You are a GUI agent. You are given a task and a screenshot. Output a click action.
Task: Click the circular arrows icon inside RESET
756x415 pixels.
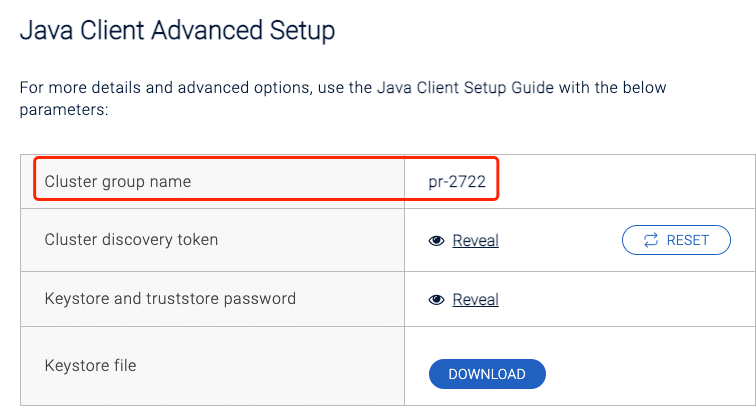click(x=651, y=240)
